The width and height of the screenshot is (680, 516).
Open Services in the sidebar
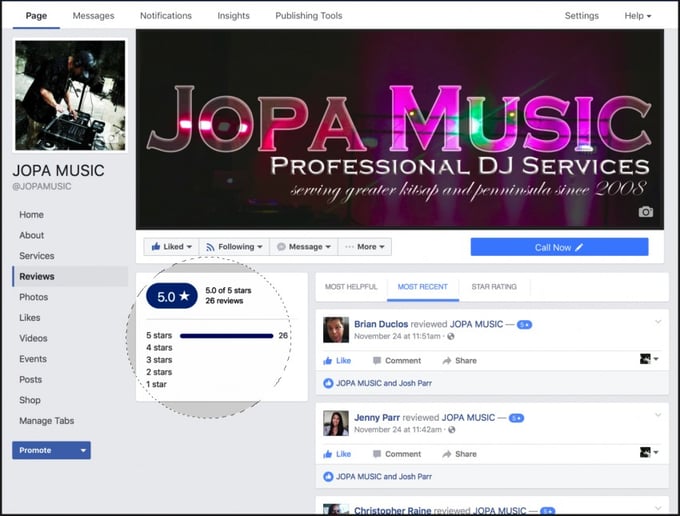tap(36, 256)
